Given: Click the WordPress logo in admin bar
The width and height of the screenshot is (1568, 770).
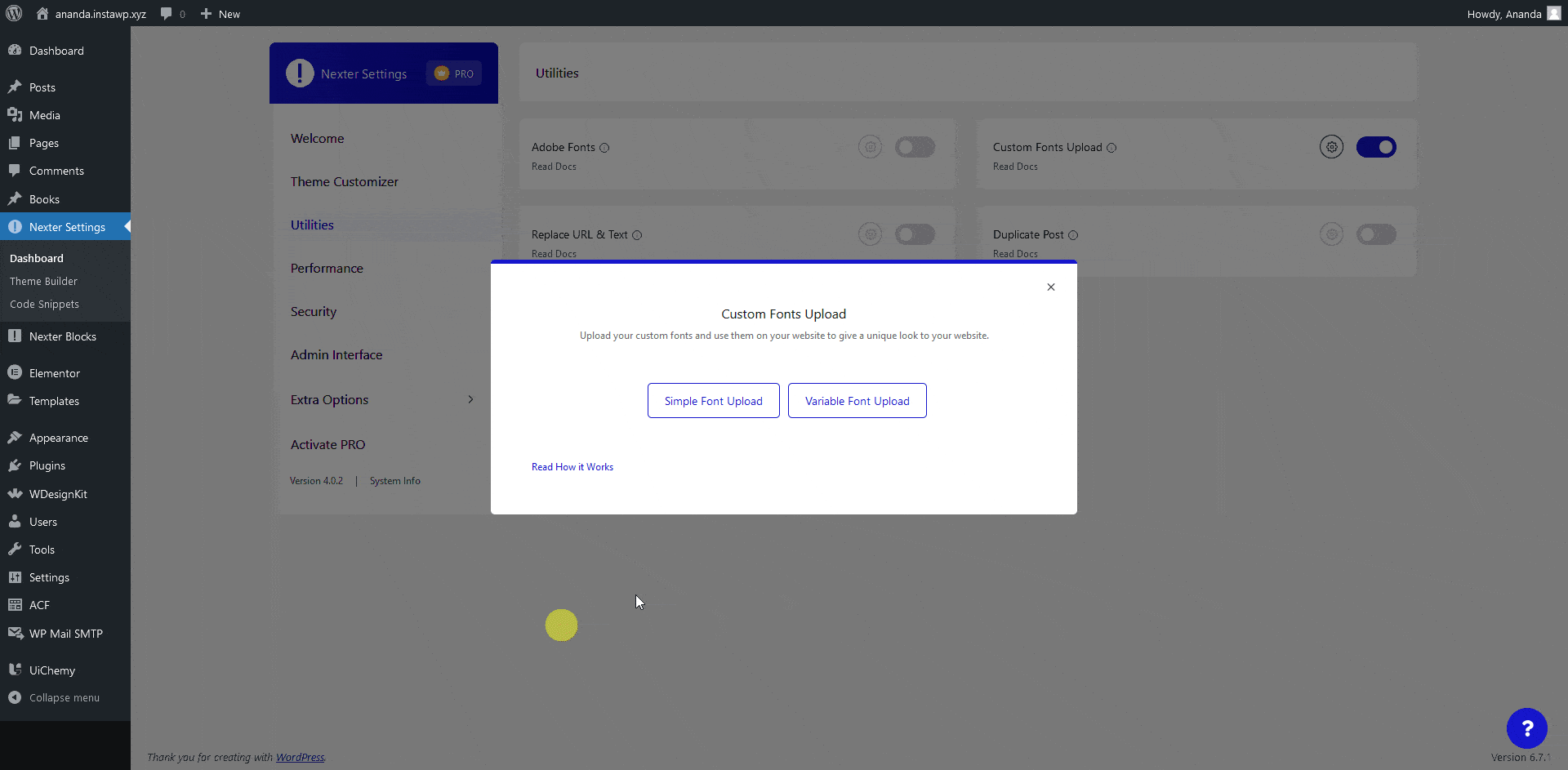Looking at the screenshot, I should click(x=14, y=13).
